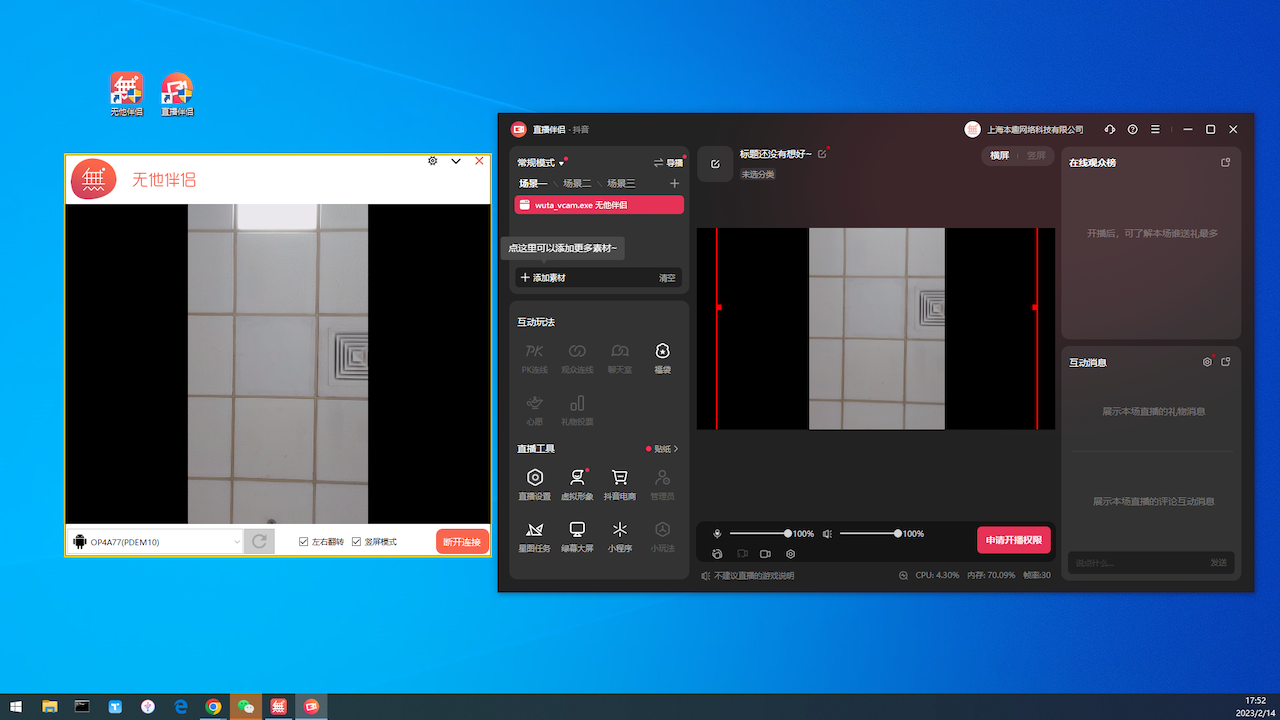Switch to 场景三 tab
The width and height of the screenshot is (1280, 720).
click(621, 184)
